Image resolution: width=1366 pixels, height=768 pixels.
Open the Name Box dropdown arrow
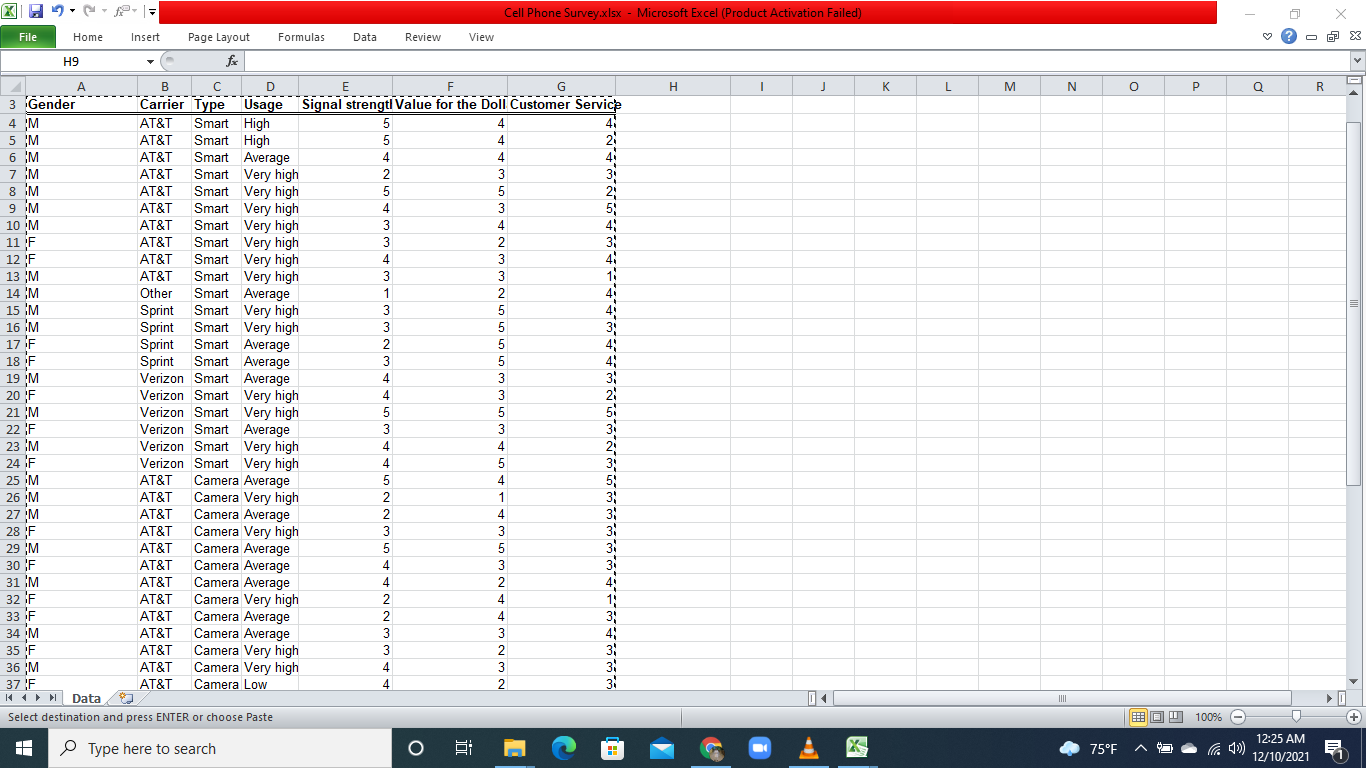pos(150,61)
